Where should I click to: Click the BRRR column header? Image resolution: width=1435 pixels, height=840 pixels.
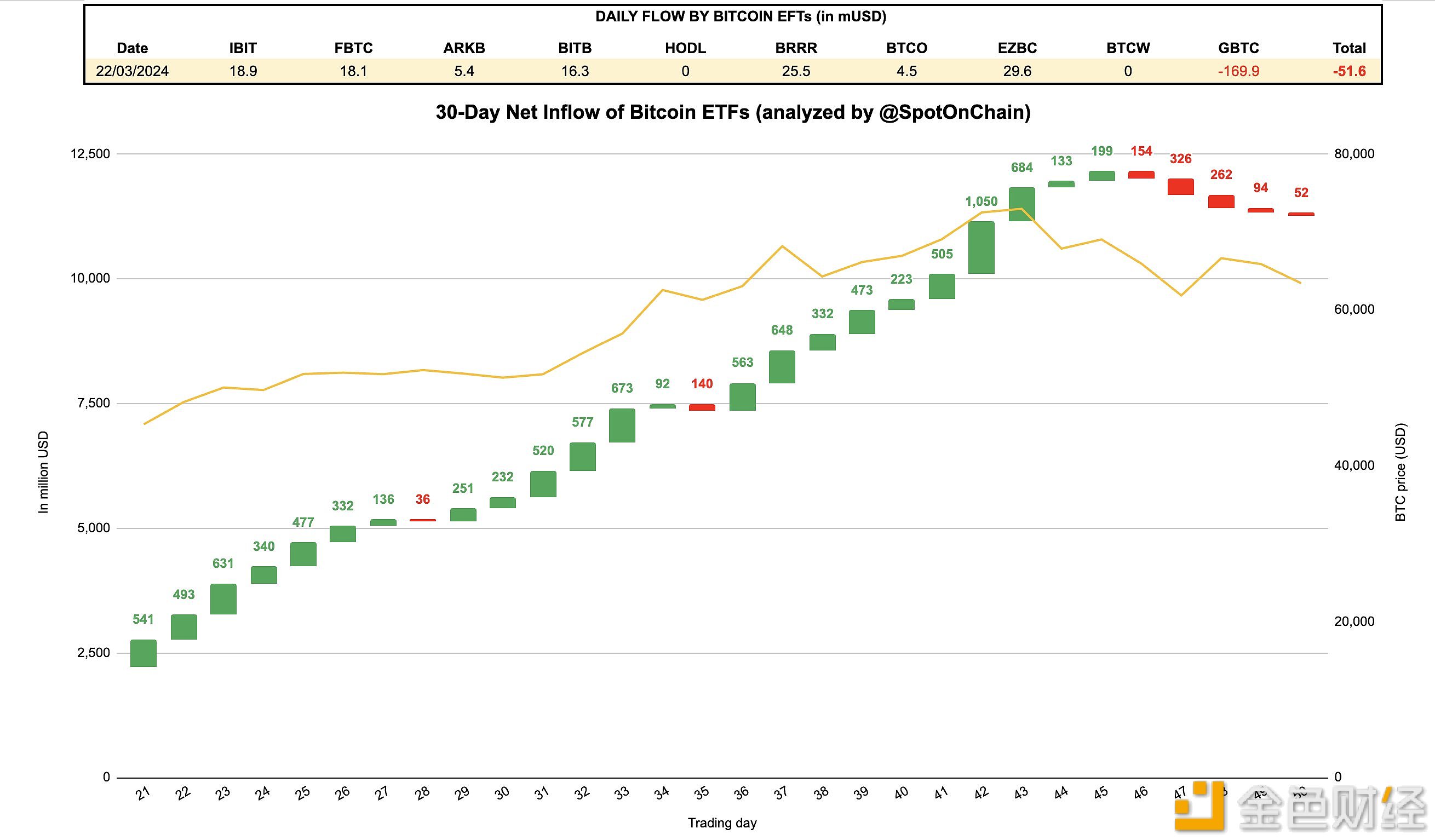(x=796, y=48)
